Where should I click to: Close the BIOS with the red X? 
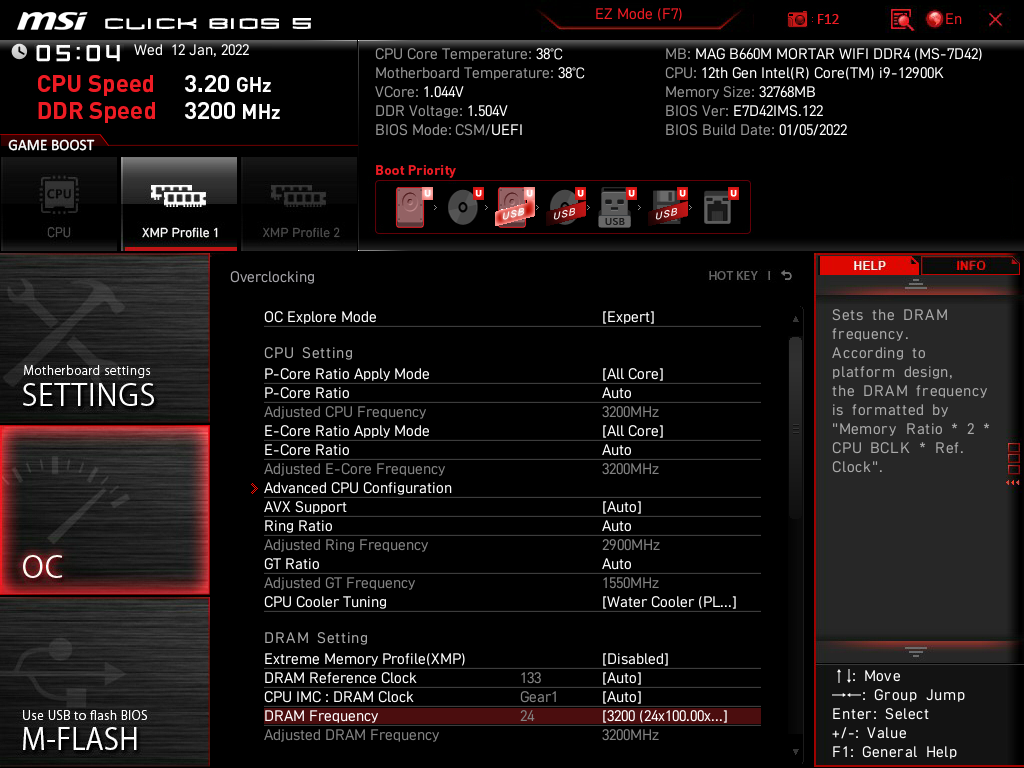coord(995,20)
